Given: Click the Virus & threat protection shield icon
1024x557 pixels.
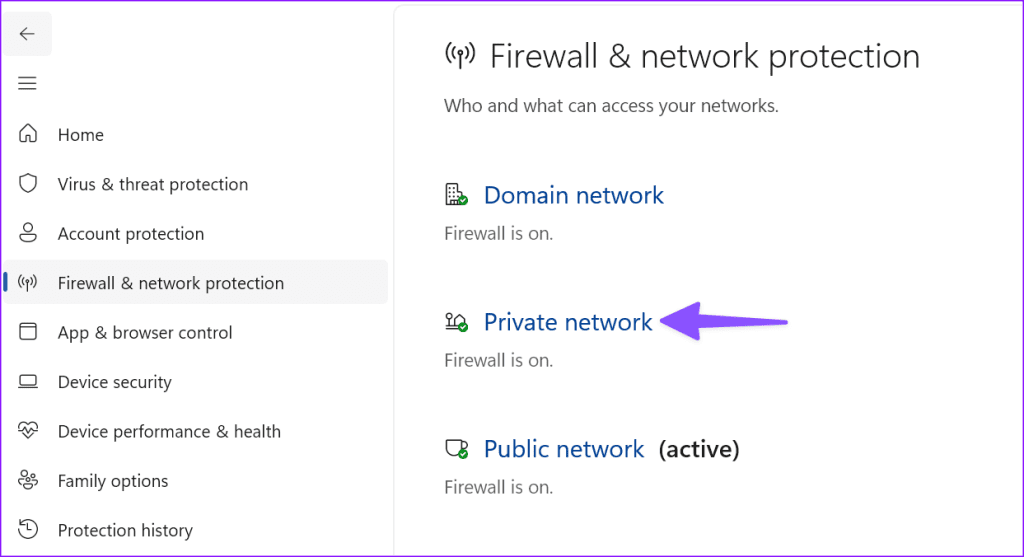Looking at the screenshot, I should coord(27,183).
